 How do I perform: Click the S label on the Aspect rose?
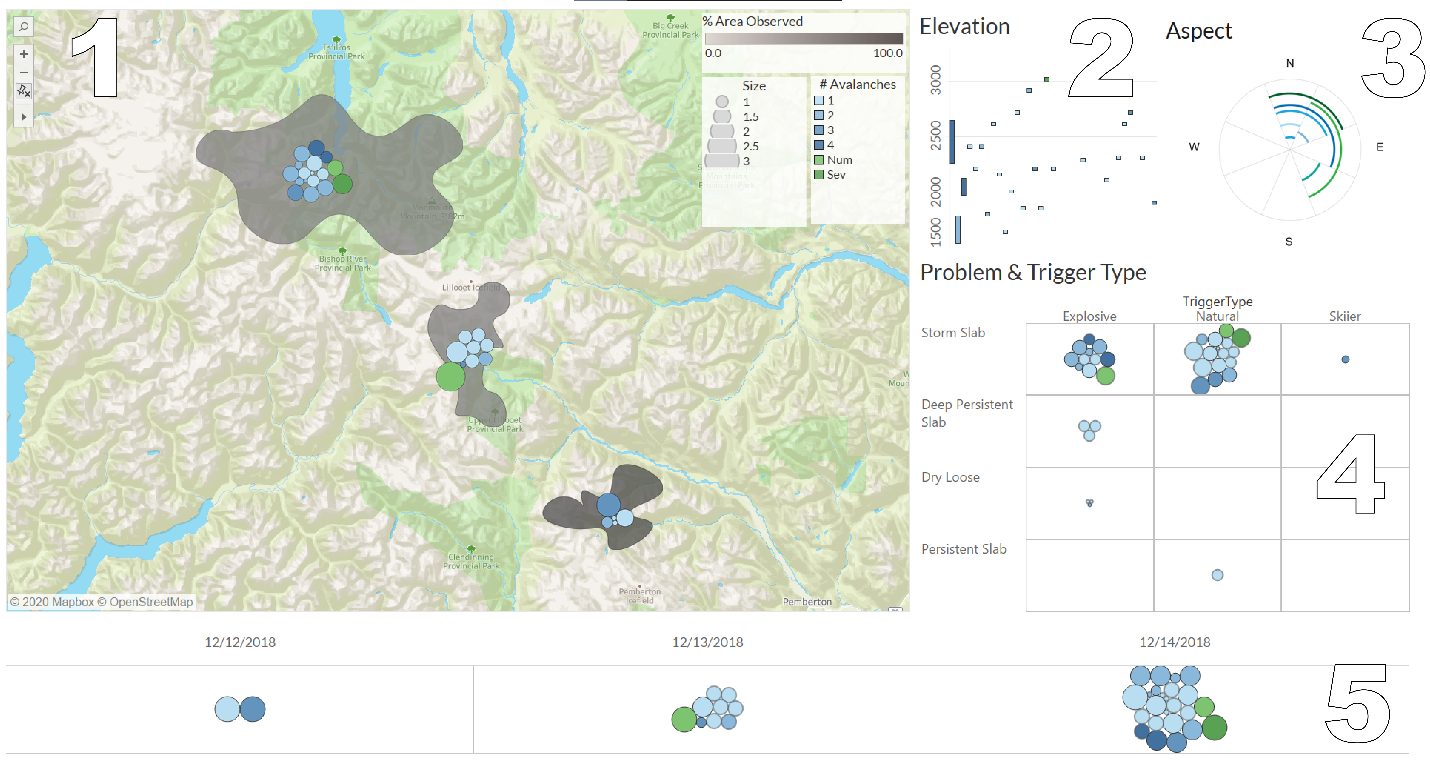[1289, 242]
